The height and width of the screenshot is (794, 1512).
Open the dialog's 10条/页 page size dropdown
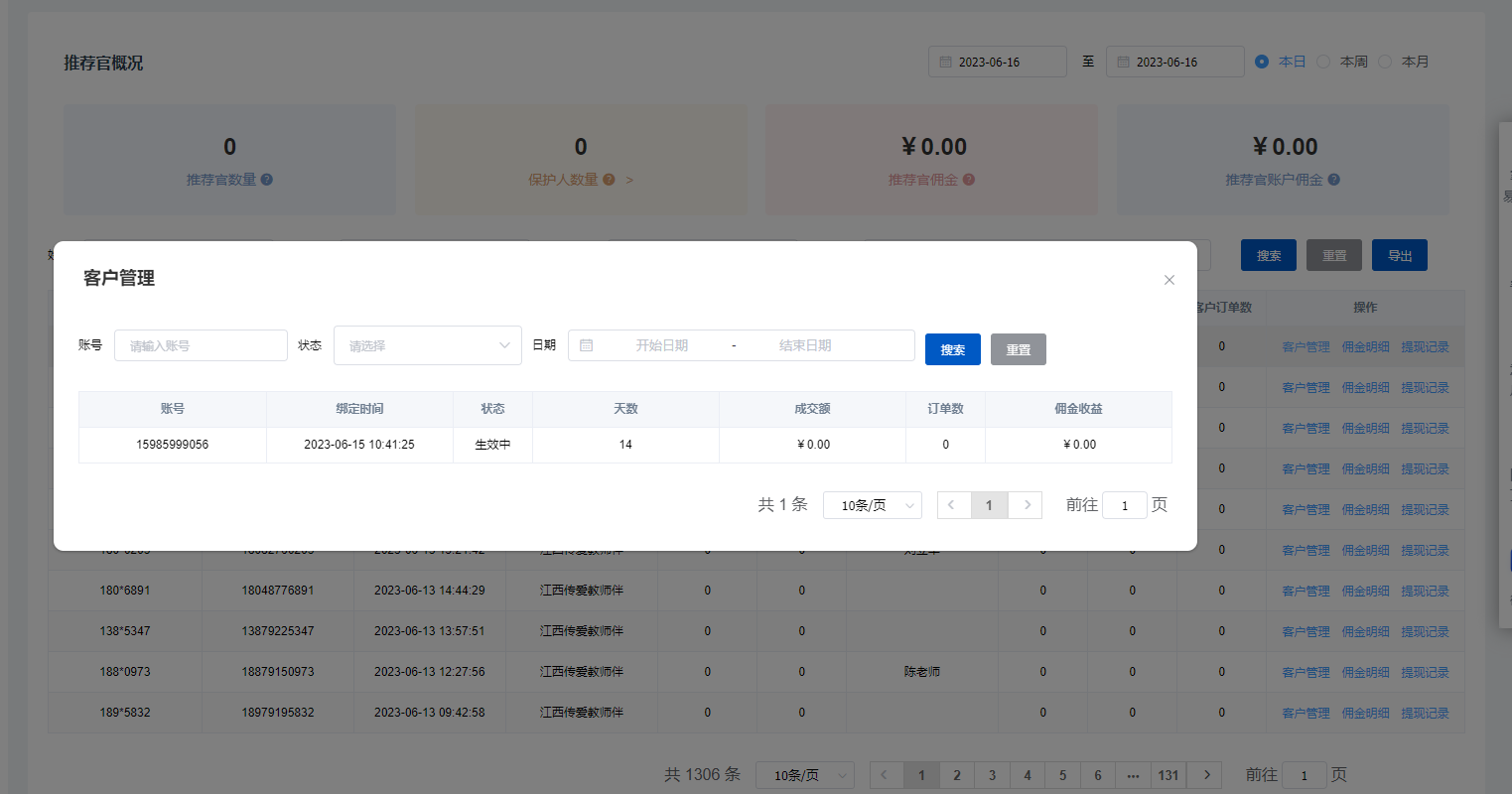click(873, 505)
